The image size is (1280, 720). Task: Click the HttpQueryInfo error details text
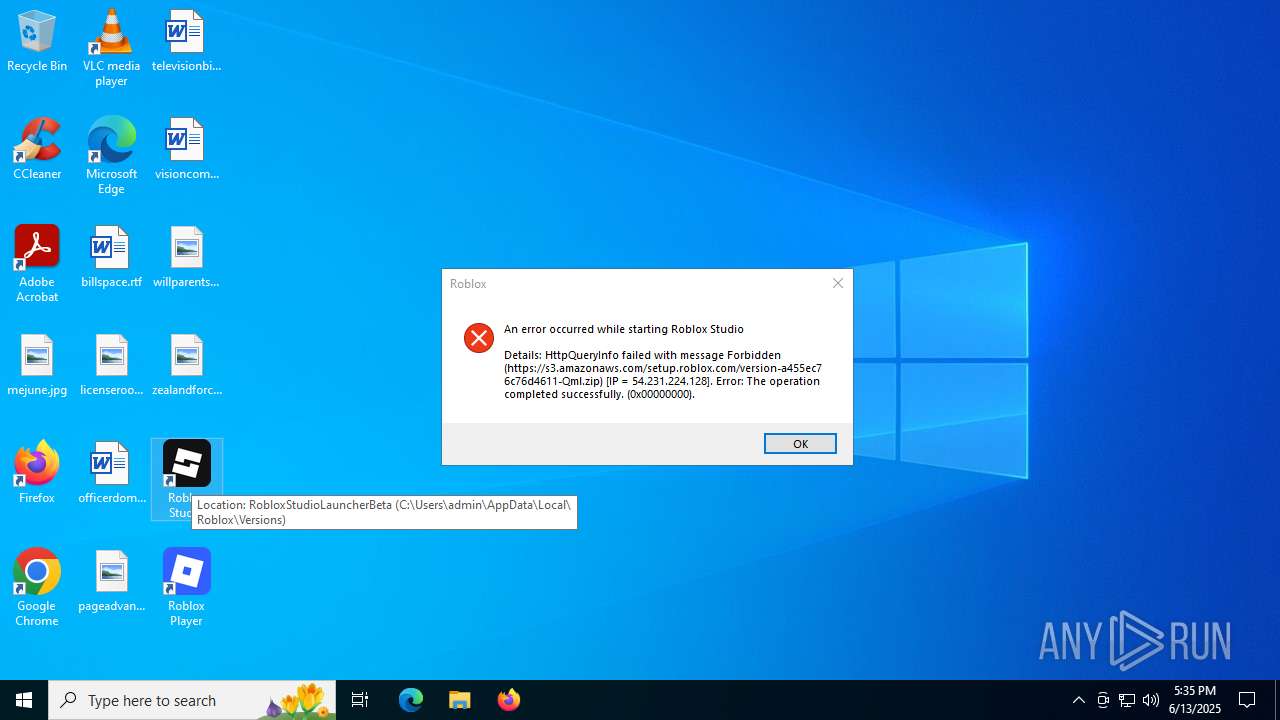click(x=663, y=374)
